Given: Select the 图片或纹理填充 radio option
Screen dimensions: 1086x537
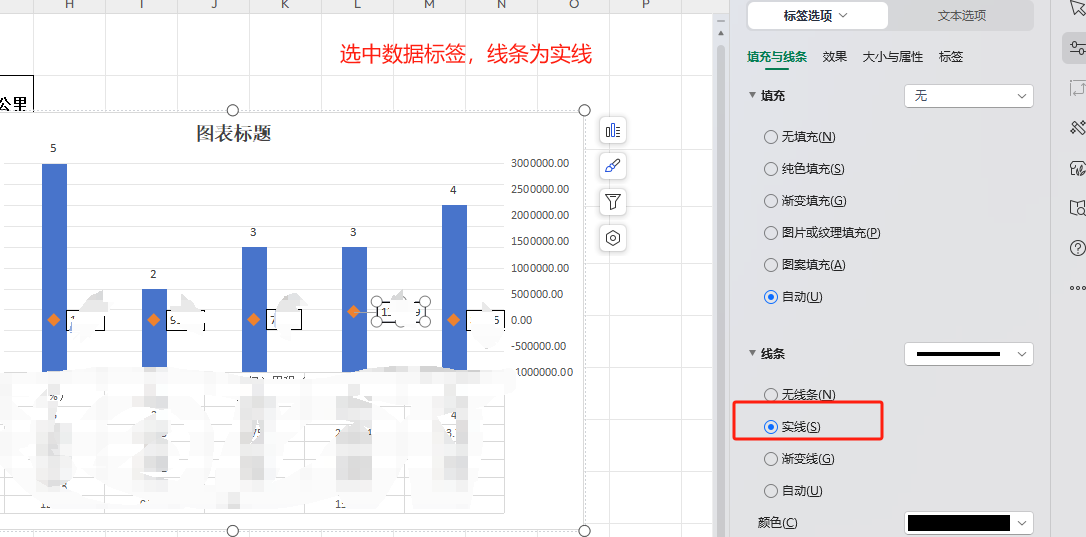Looking at the screenshot, I should [x=770, y=233].
